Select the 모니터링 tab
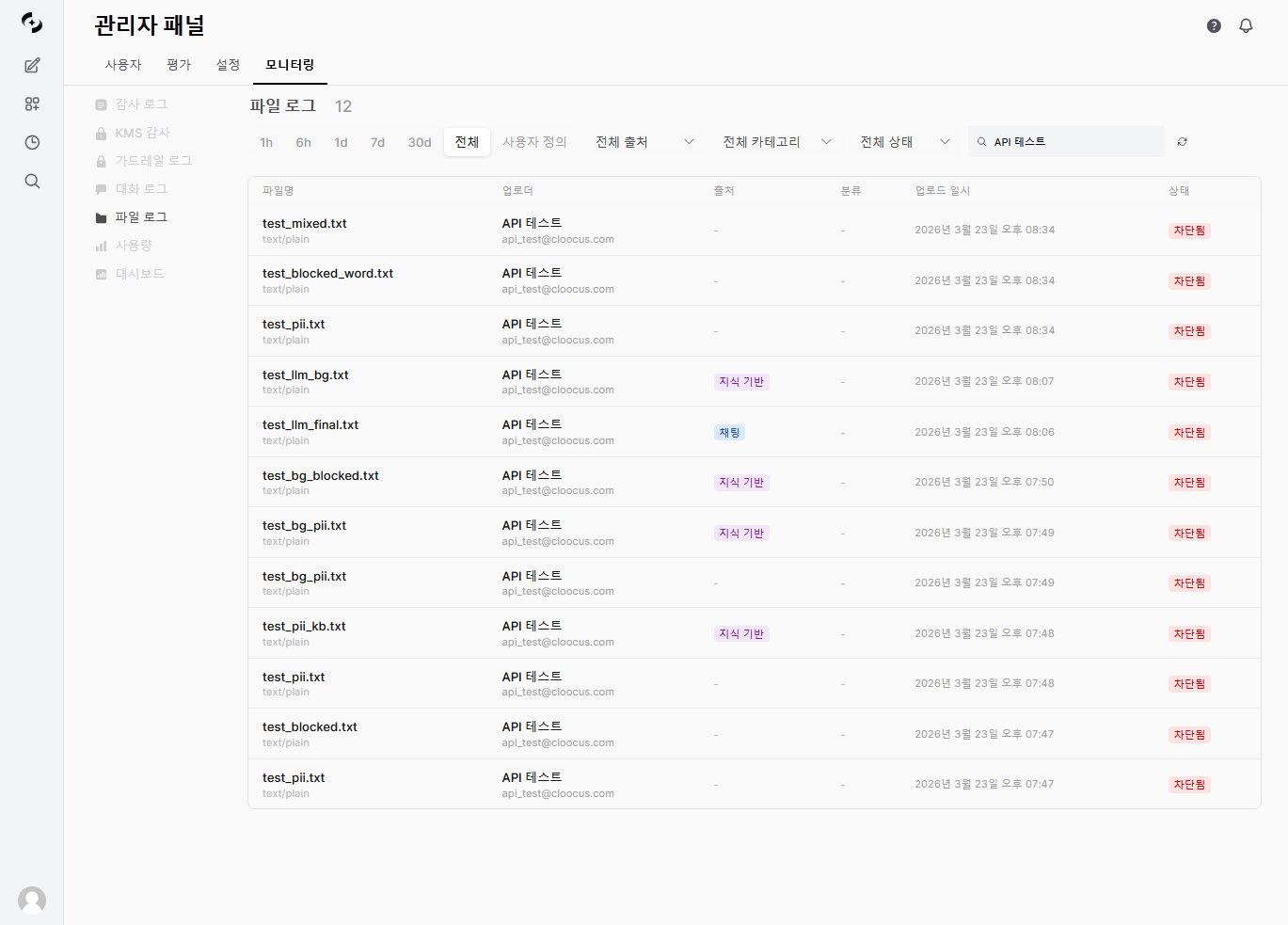 point(290,65)
